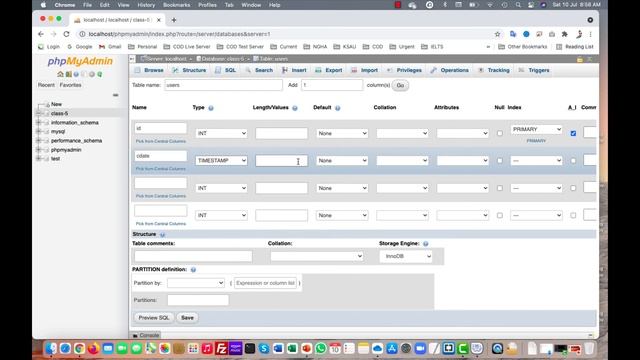Open InnoDB storage engine dropdown
The height and width of the screenshot is (360, 640).
[406, 256]
